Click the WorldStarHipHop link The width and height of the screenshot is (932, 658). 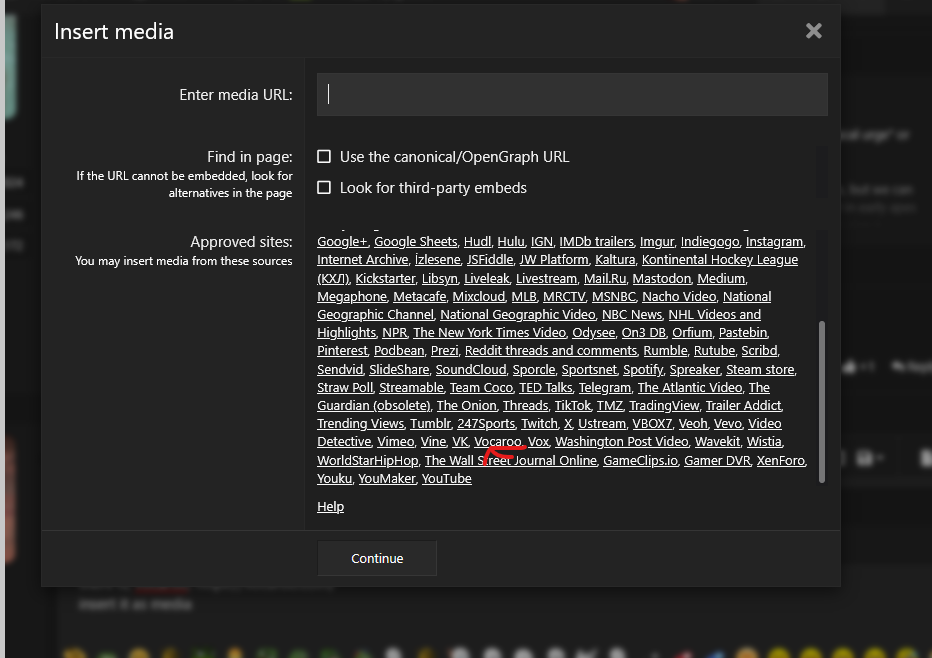point(367,461)
